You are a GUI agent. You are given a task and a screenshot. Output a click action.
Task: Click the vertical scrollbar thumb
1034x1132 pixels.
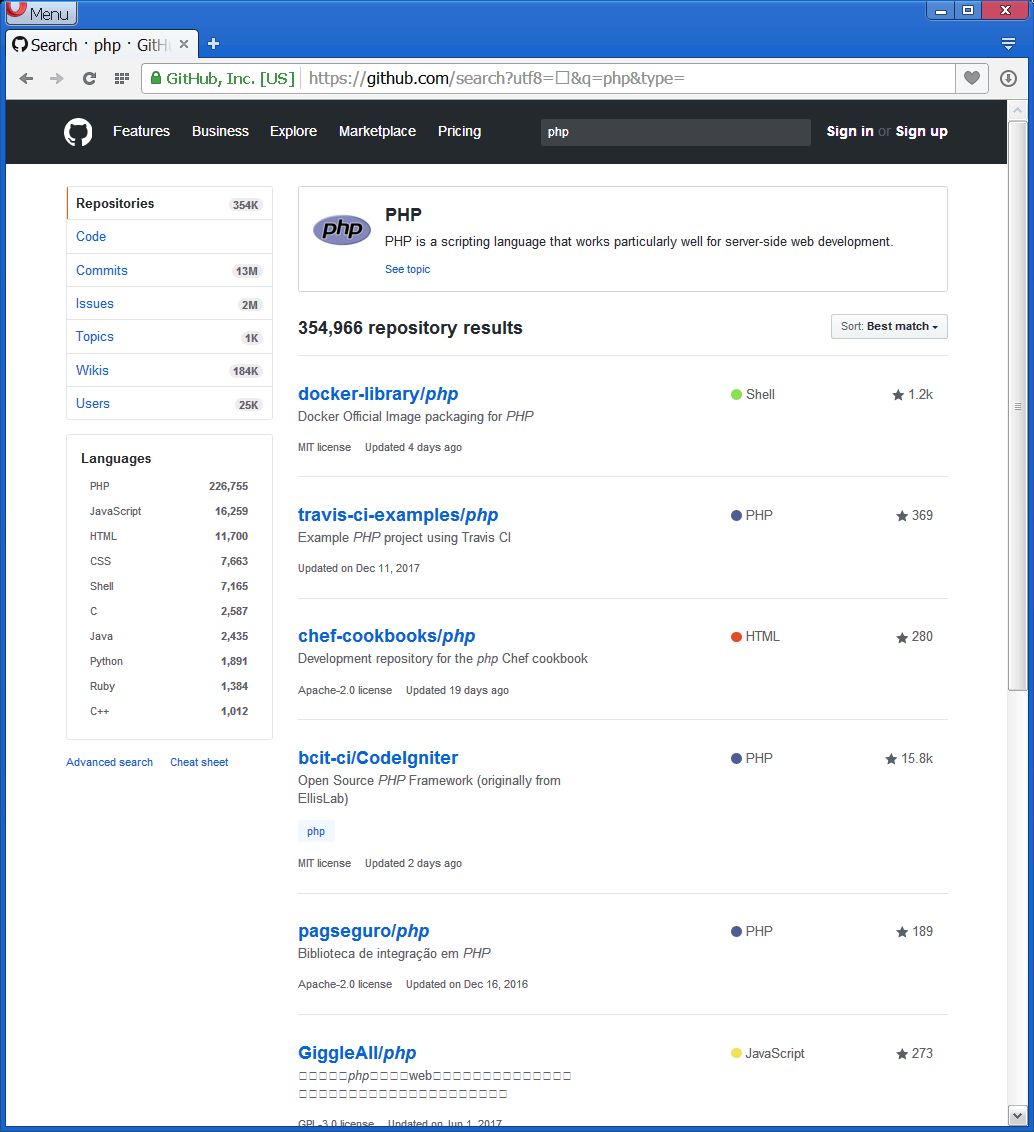(1017, 406)
